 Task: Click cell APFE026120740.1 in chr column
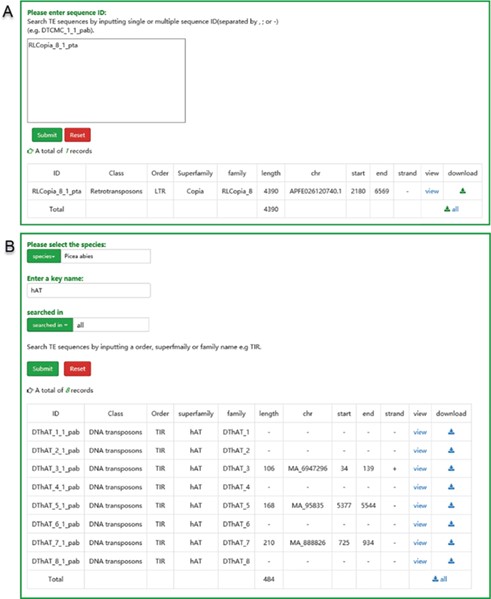[316, 191]
